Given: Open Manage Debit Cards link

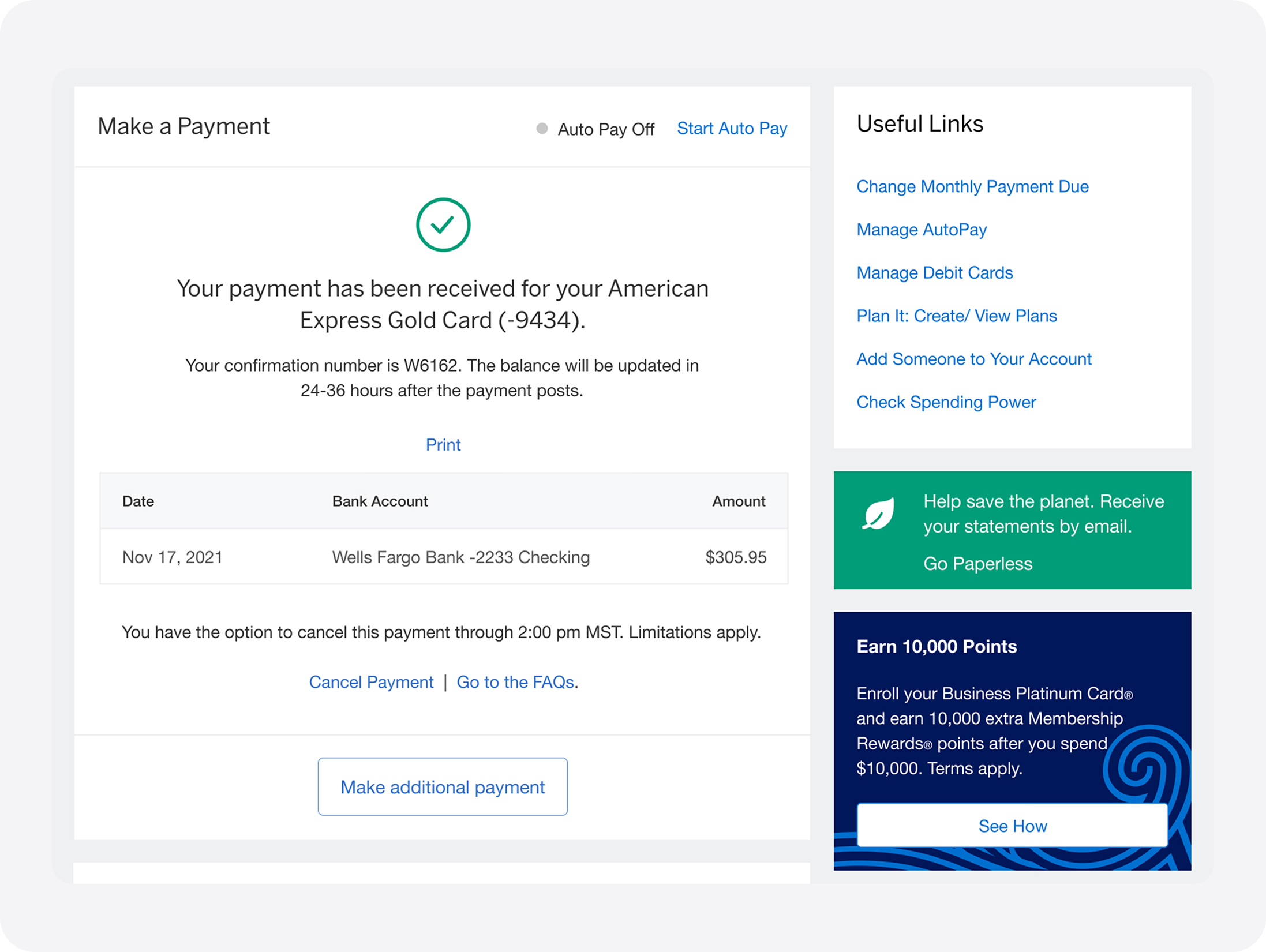Looking at the screenshot, I should tap(934, 272).
